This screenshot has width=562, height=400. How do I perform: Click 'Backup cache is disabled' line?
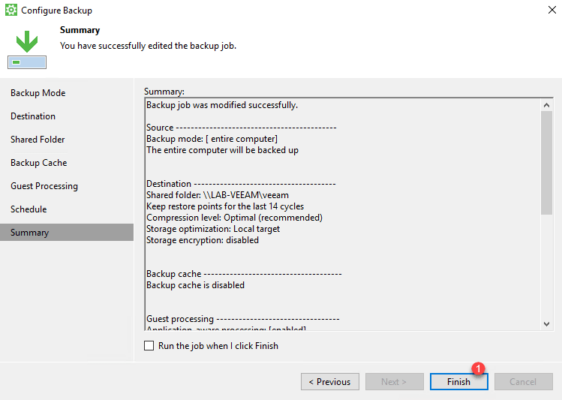[195, 285]
